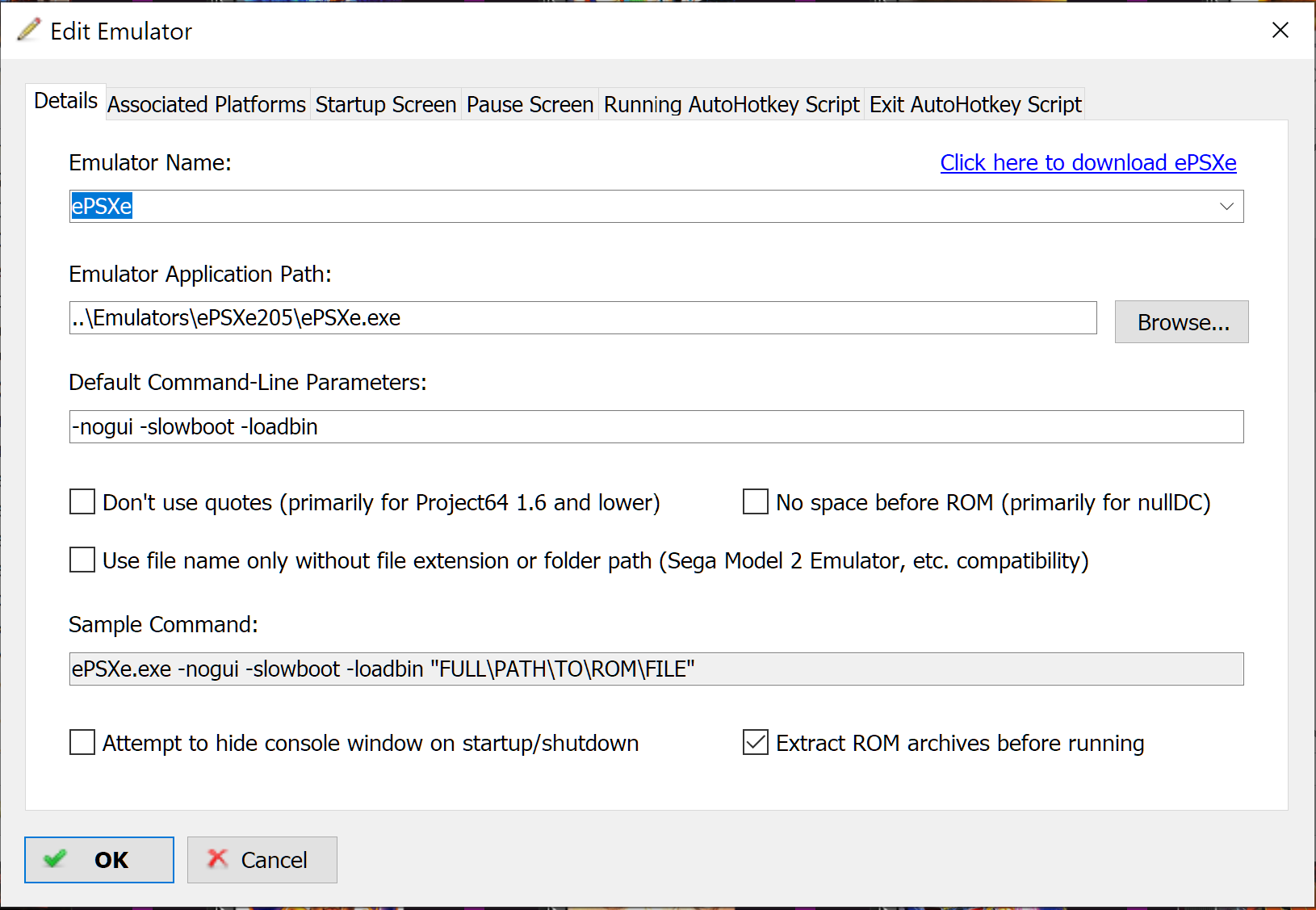1316x910 pixels.
Task: Confirm changes with the OK button
Action: [99, 860]
